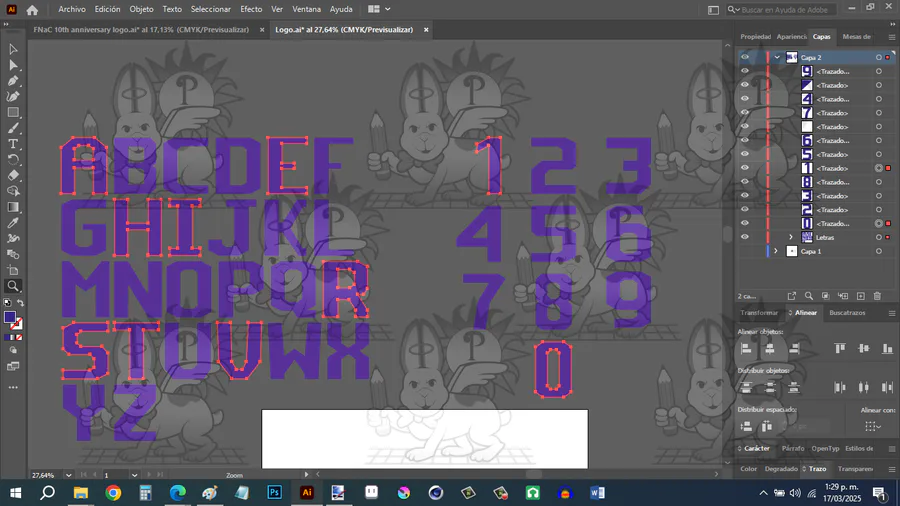
Task: Swap fill and stroke arrows
Action: (x=21, y=302)
